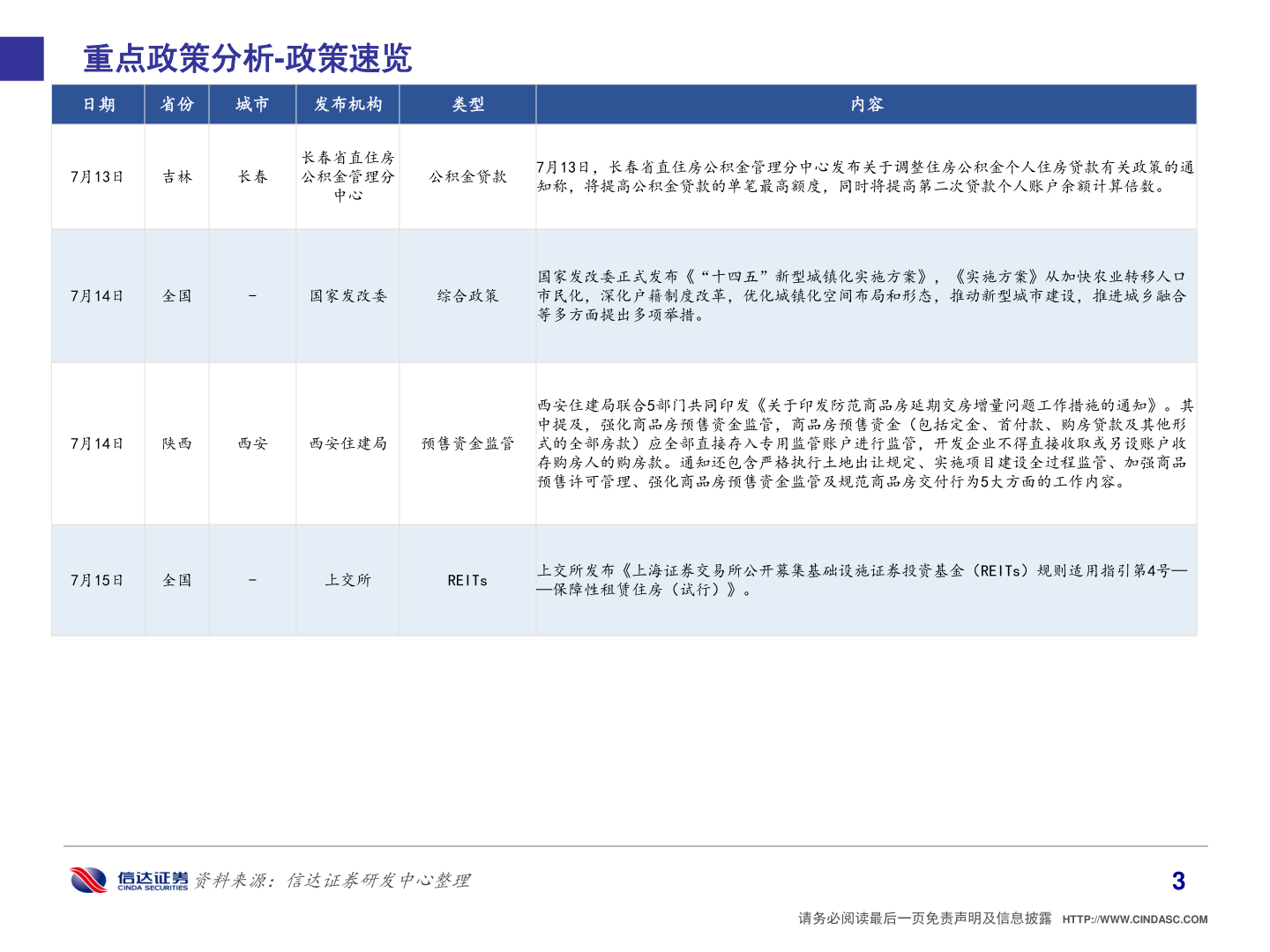Select the blue square mark beside the title
This screenshot has height=952, width=1270.
(x=21, y=58)
